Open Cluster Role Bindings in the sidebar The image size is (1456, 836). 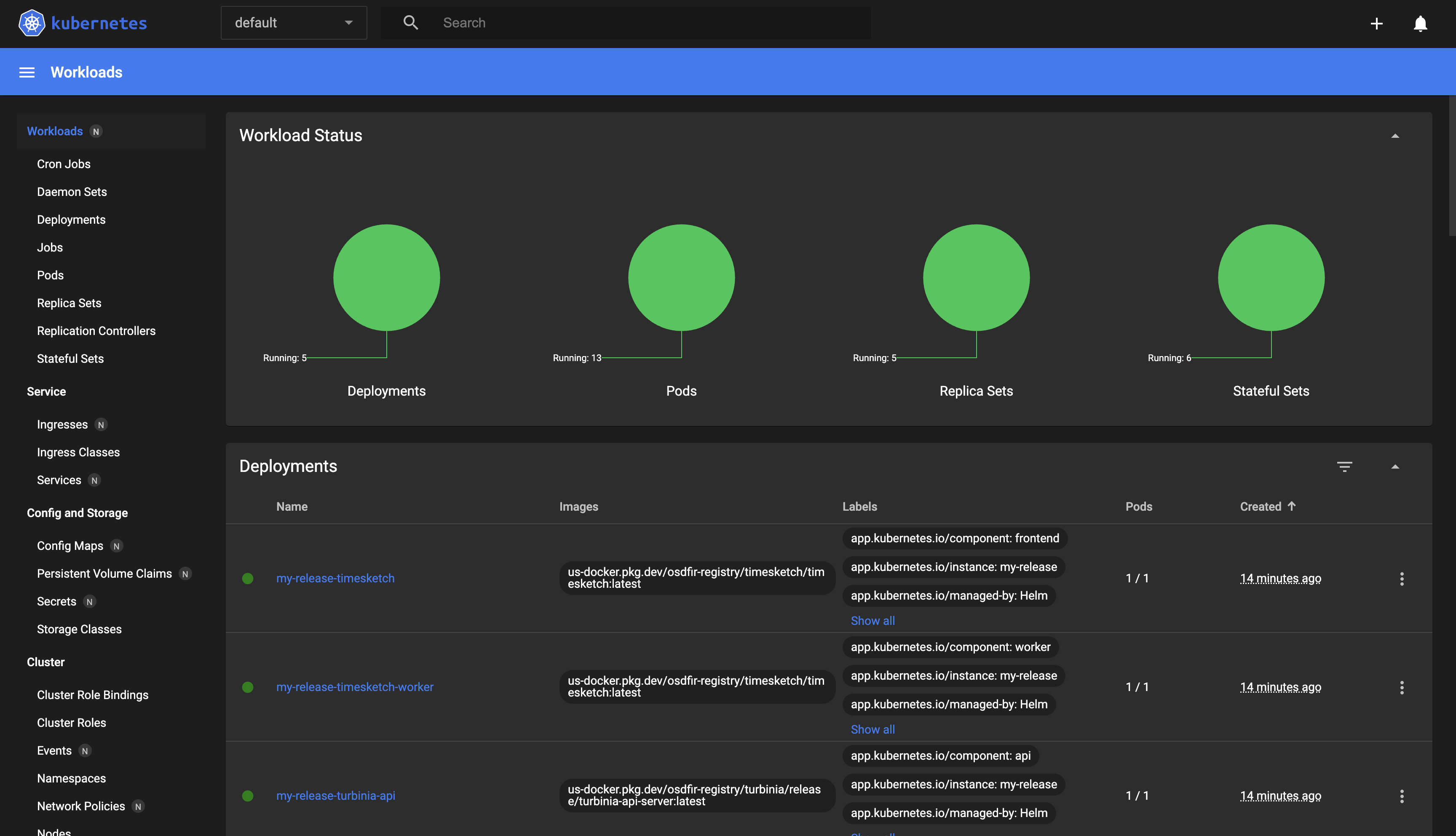click(x=92, y=695)
